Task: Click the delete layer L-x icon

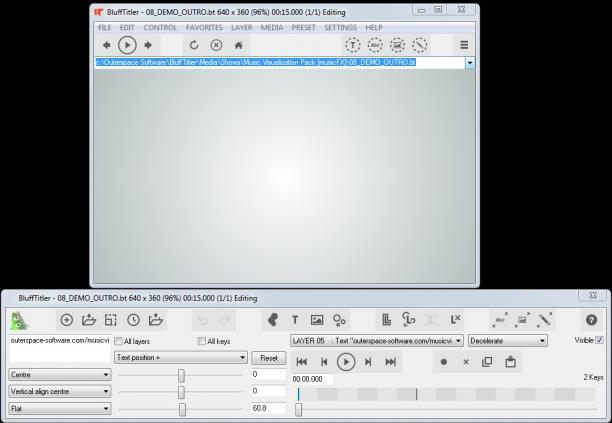Action: click(455, 320)
